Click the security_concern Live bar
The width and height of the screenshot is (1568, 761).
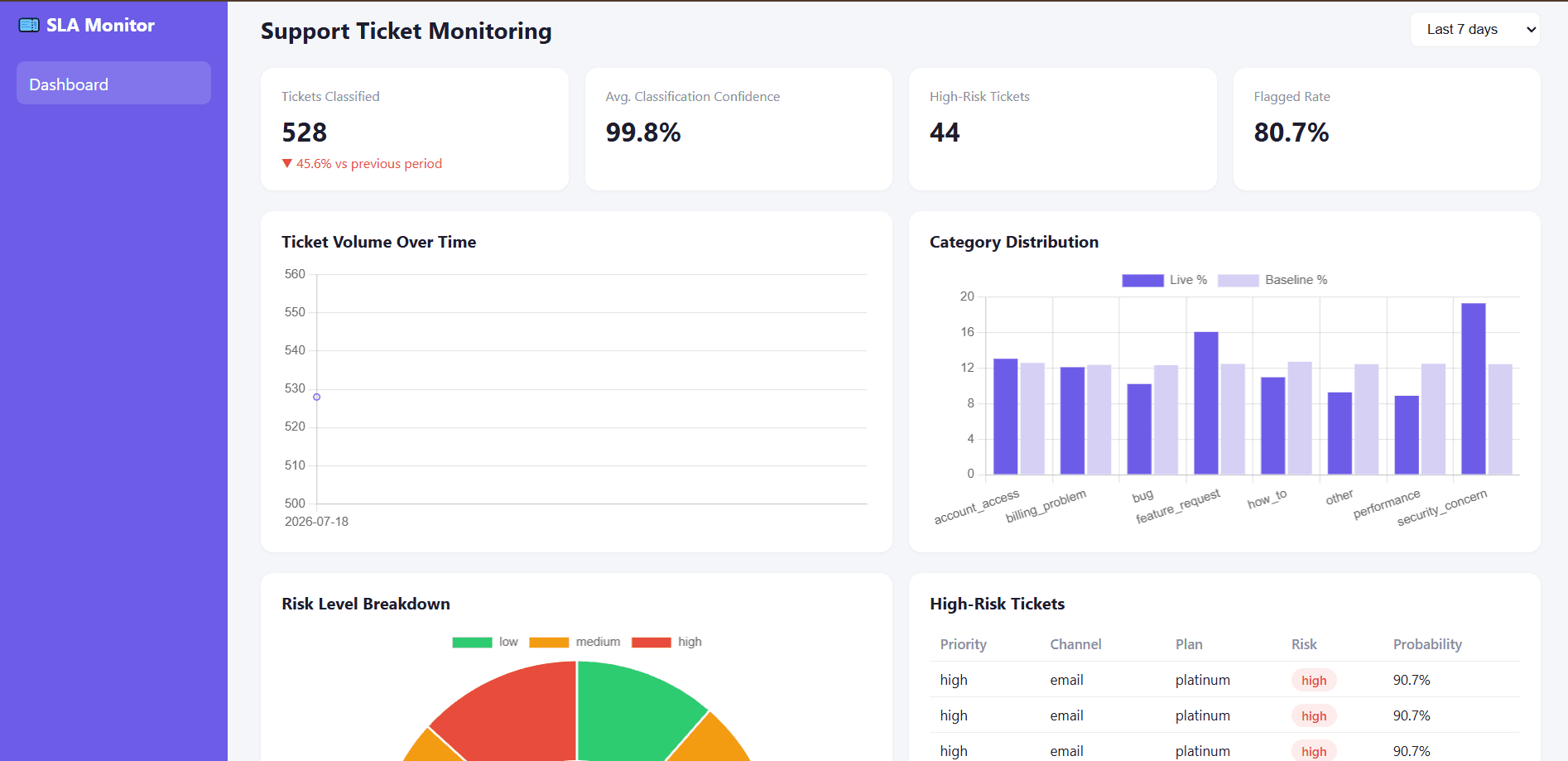(x=1473, y=388)
